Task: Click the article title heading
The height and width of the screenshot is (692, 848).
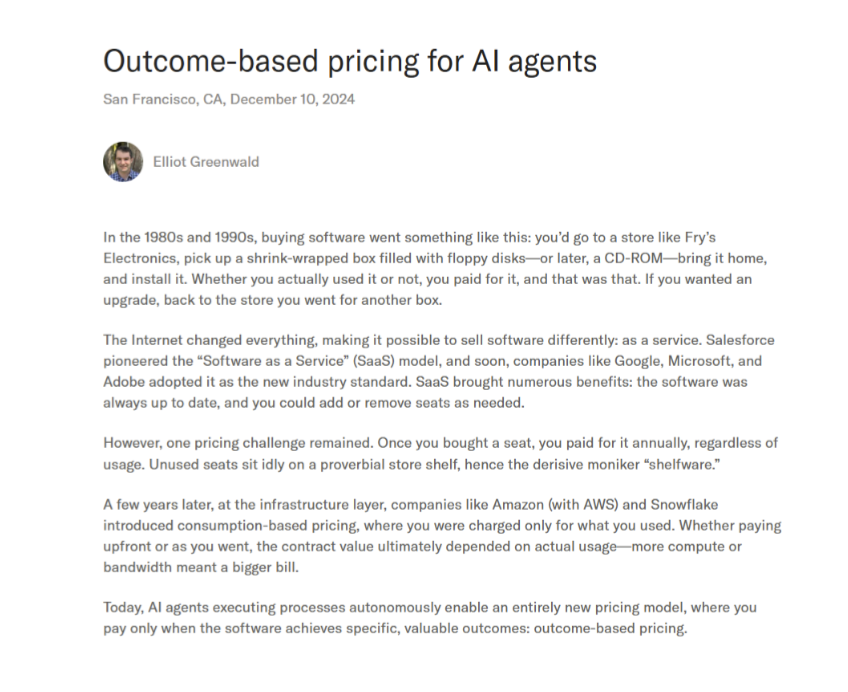Action: click(x=350, y=61)
